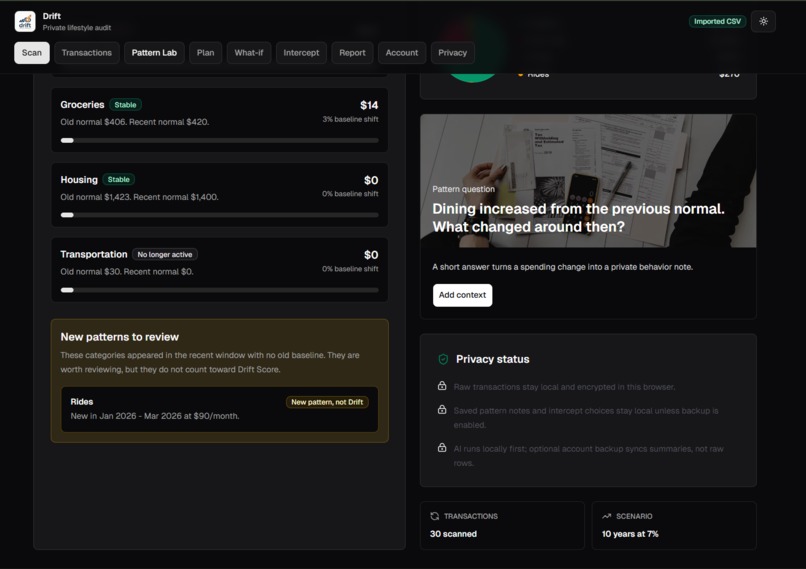Click the Transportation baseline shift progress bar
This screenshot has height=569, width=806.
pos(219,290)
